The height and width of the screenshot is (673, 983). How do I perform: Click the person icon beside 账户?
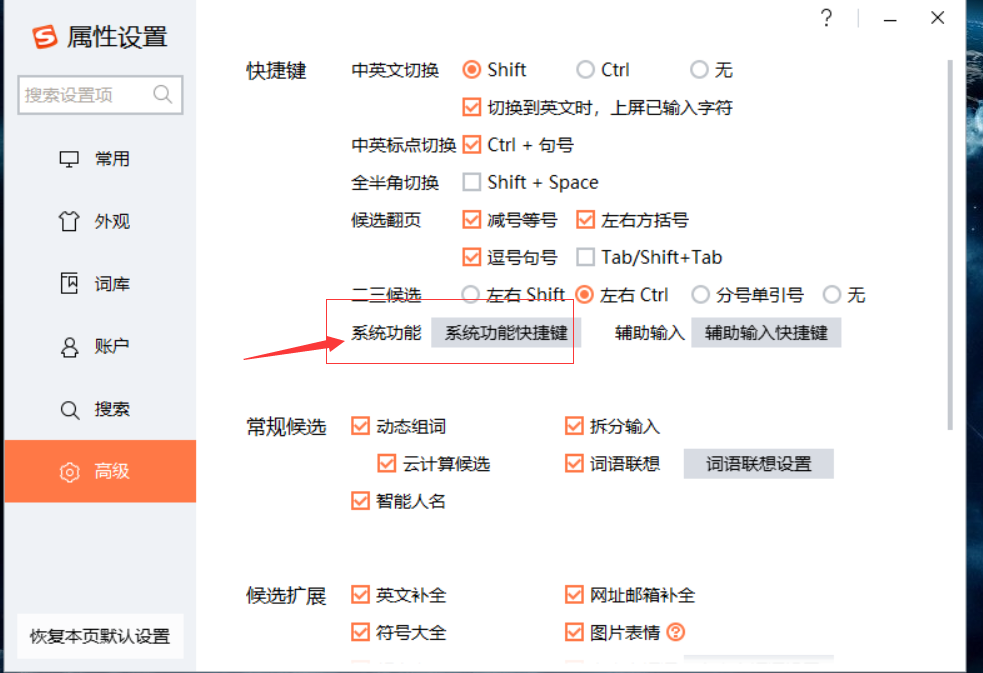pos(67,346)
